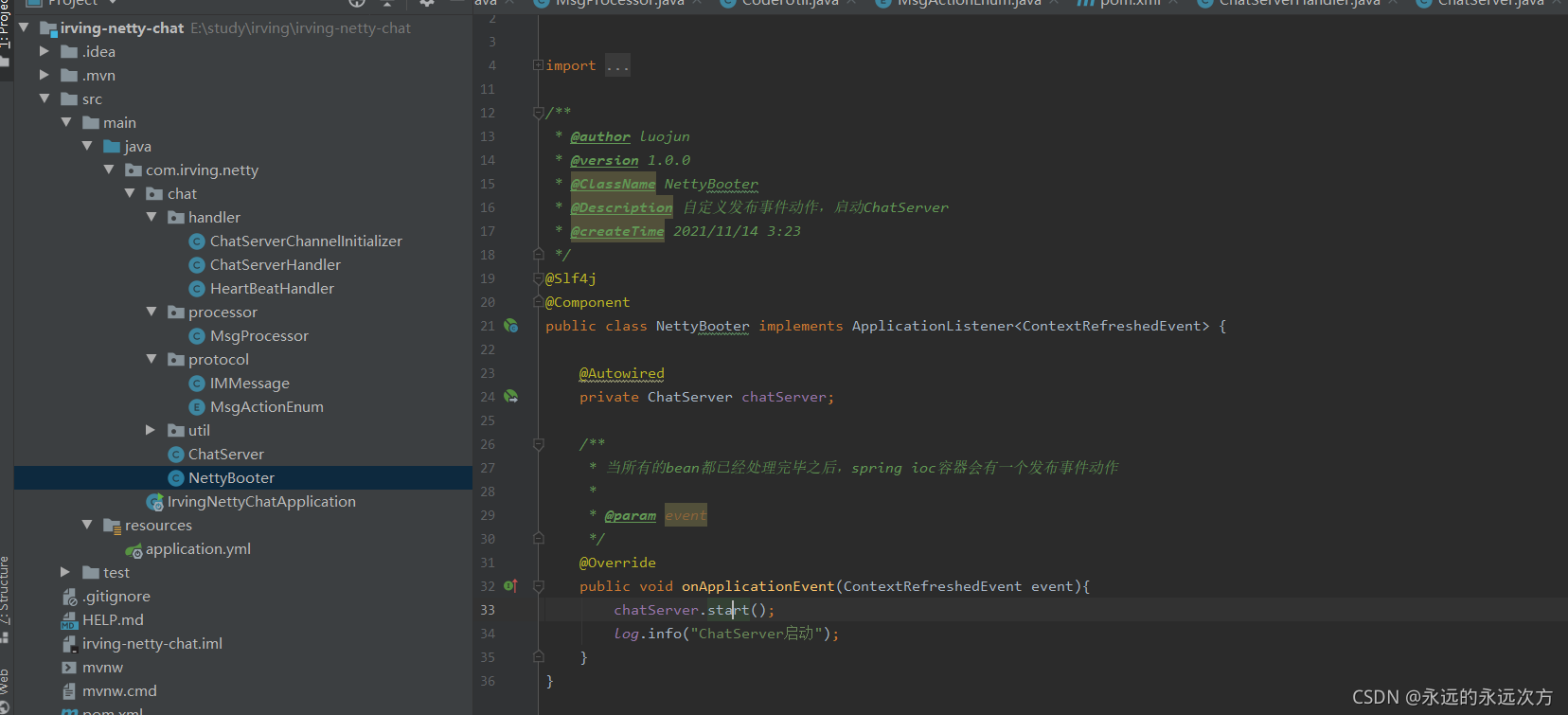Click the irving-netty-chat.iml module file icon
Screen dimensions: 1568x715
pyautogui.click(x=69, y=644)
